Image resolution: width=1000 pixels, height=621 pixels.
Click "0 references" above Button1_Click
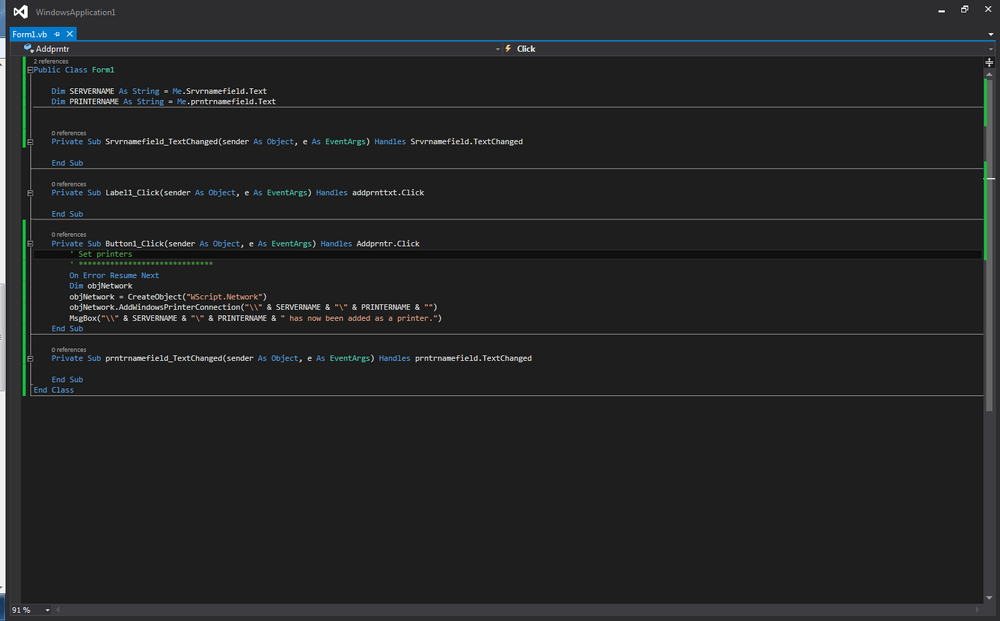coord(69,235)
